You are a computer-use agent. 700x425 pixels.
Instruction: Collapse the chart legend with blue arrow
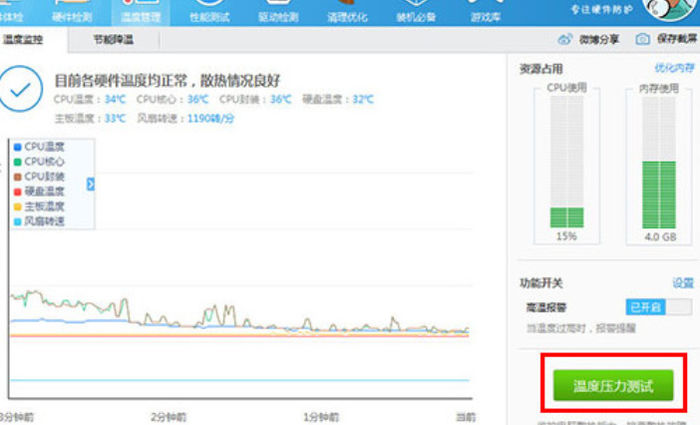tap(90, 184)
